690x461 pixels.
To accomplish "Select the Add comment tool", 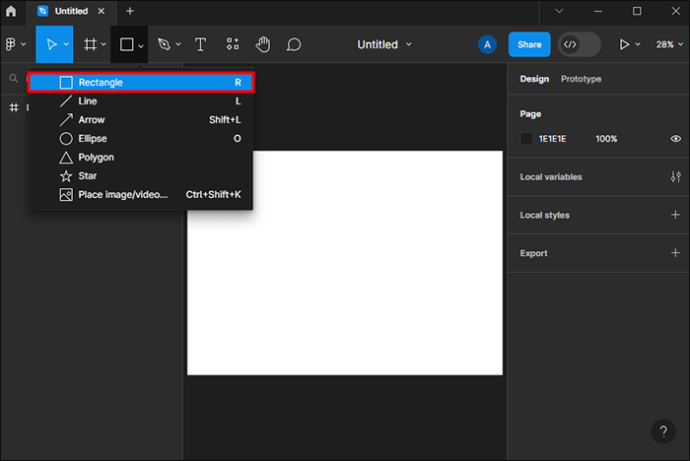I will (x=294, y=45).
